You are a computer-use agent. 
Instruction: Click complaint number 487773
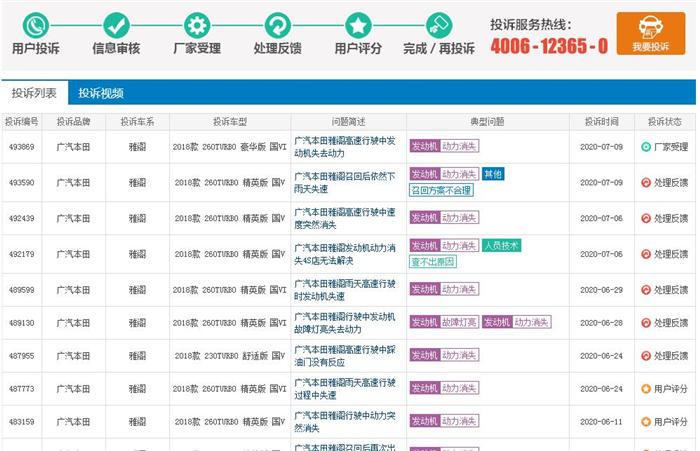21,388
